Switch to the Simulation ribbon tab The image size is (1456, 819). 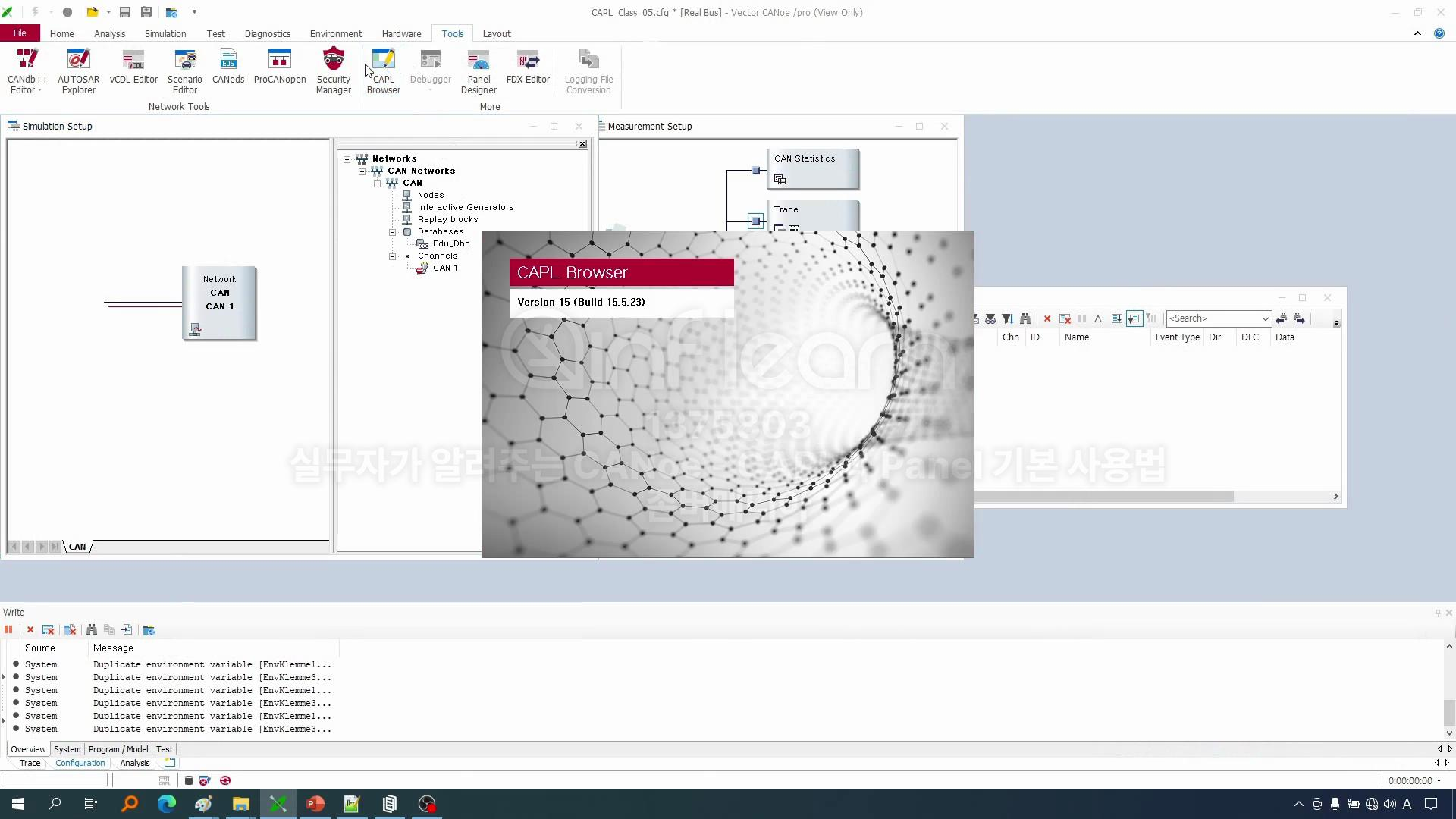click(x=165, y=33)
